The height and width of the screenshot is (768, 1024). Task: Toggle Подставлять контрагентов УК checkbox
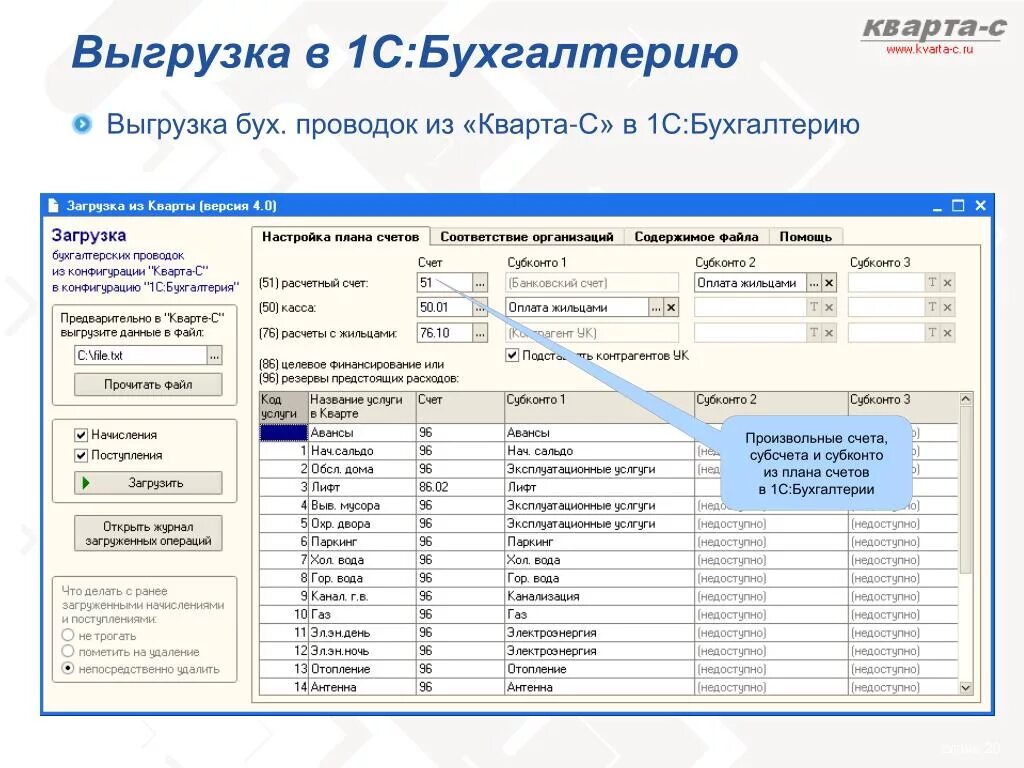[x=512, y=355]
